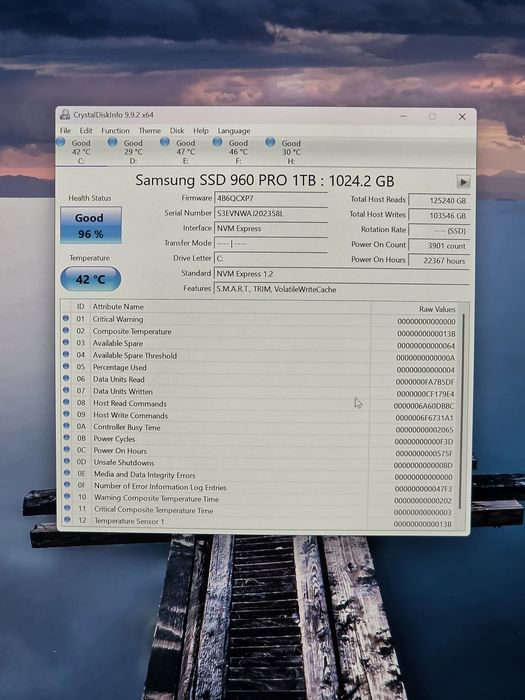Click the status dot on Data Units Read row
Viewport: 525px width, 700px height.
tap(66, 378)
